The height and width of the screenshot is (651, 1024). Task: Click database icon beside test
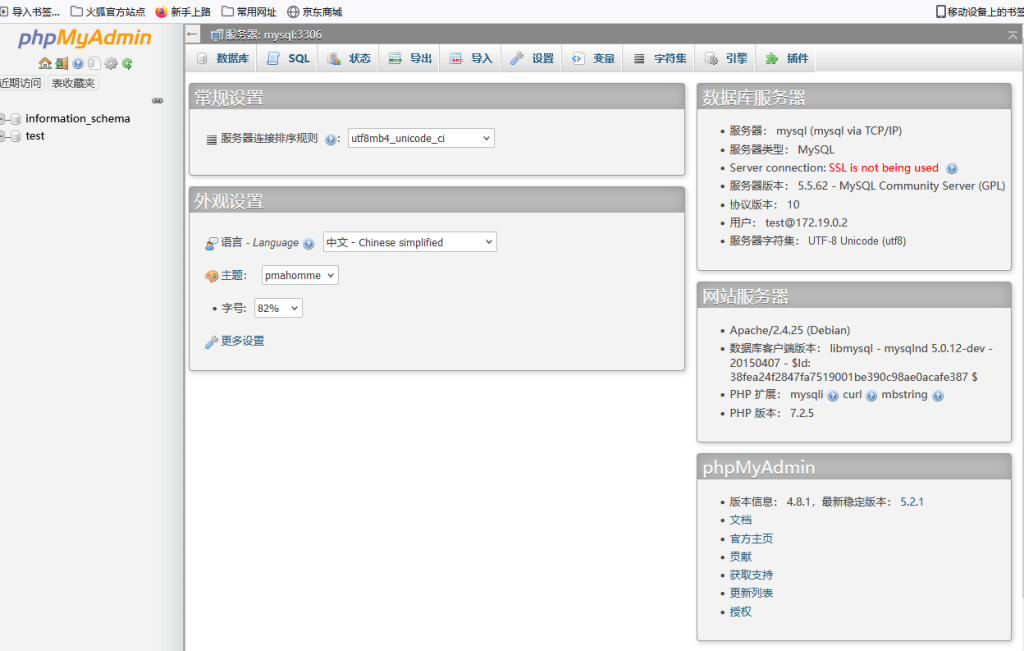coord(16,136)
